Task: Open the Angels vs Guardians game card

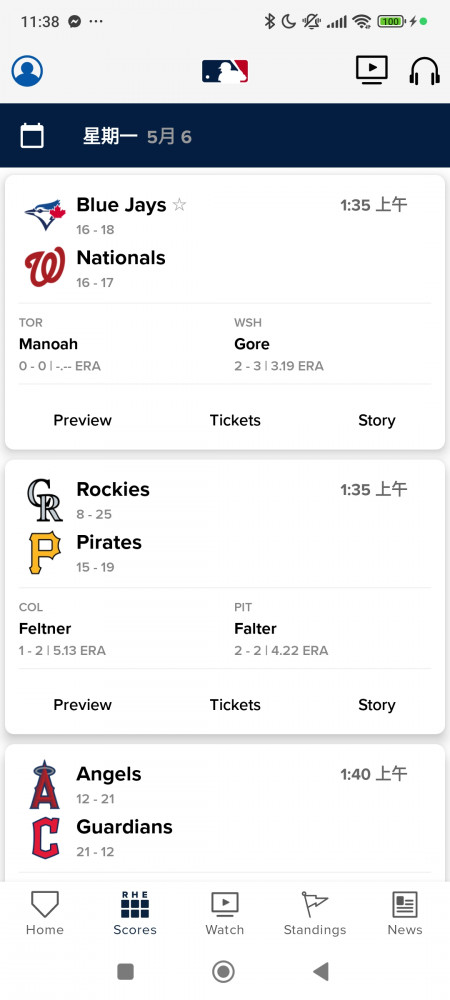Action: tap(225, 813)
